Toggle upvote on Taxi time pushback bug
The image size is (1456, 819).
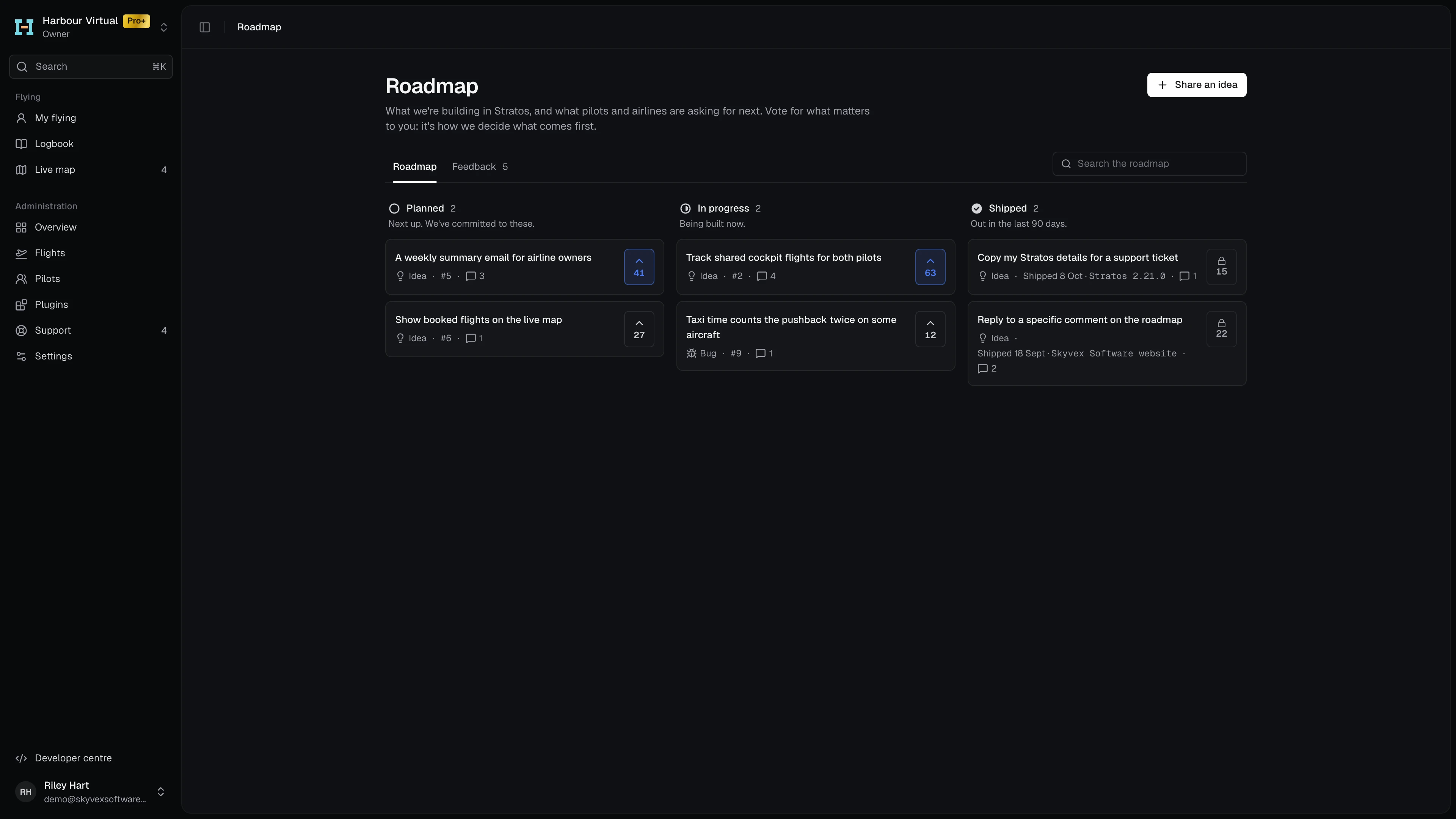[x=930, y=329]
